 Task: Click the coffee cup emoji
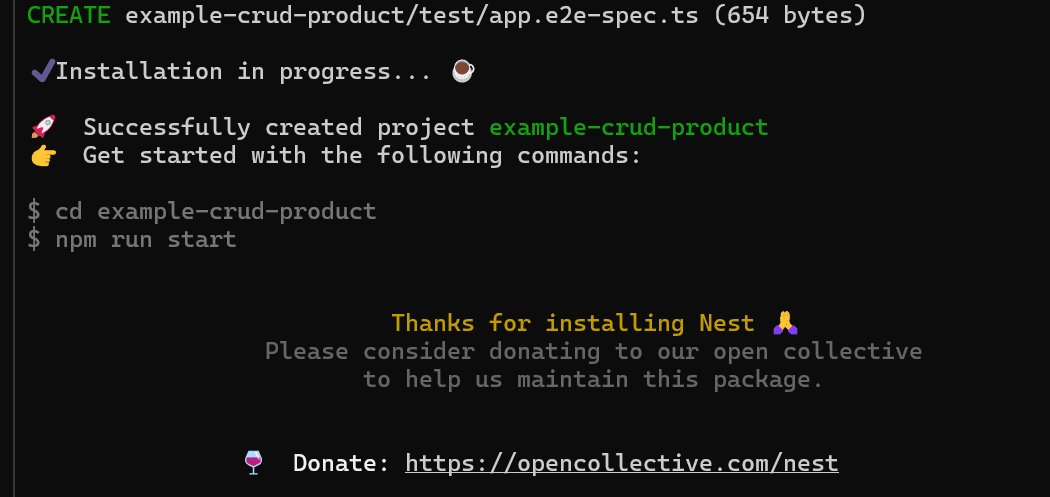tap(462, 70)
